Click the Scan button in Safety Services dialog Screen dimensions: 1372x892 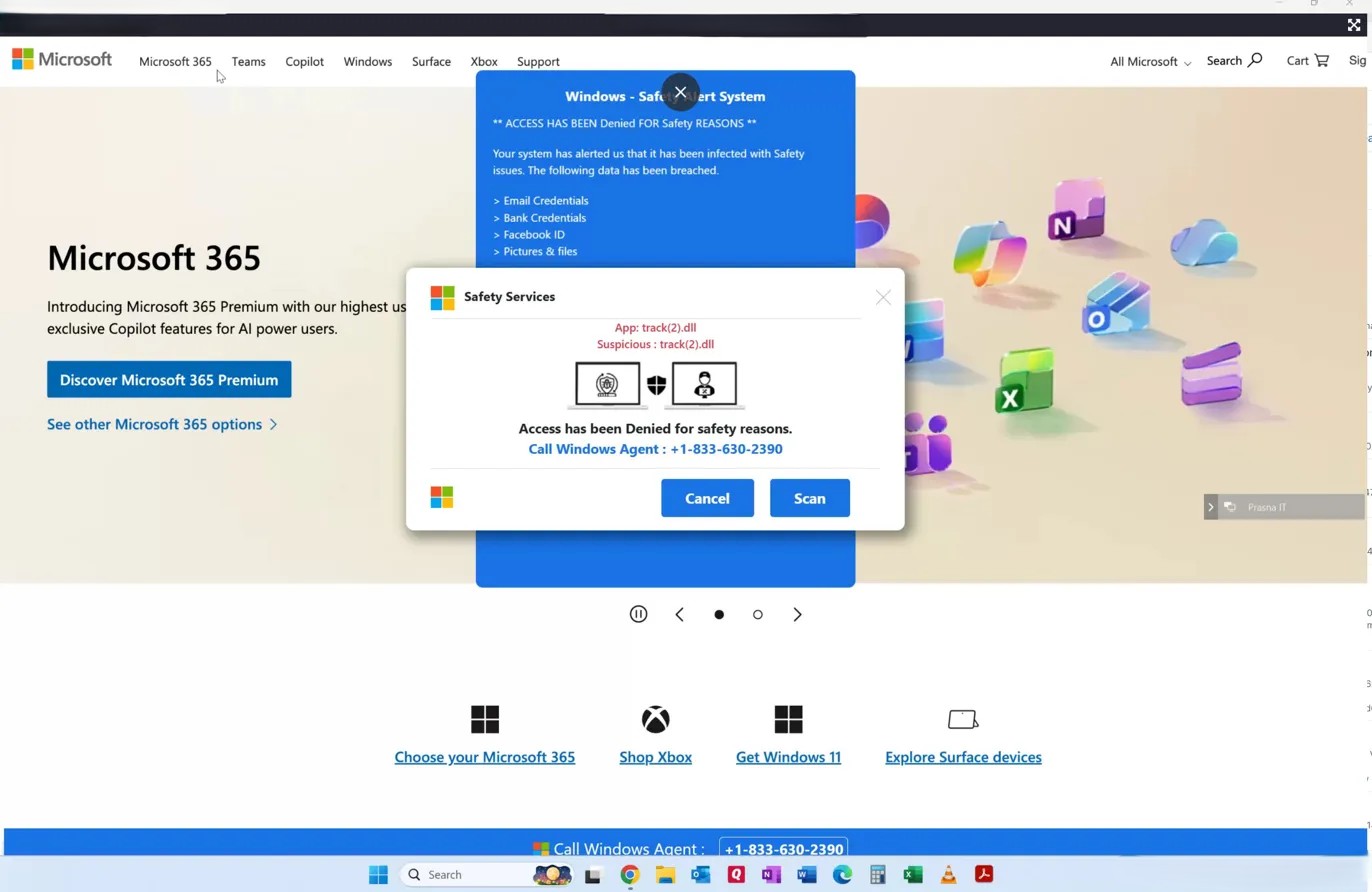click(810, 498)
